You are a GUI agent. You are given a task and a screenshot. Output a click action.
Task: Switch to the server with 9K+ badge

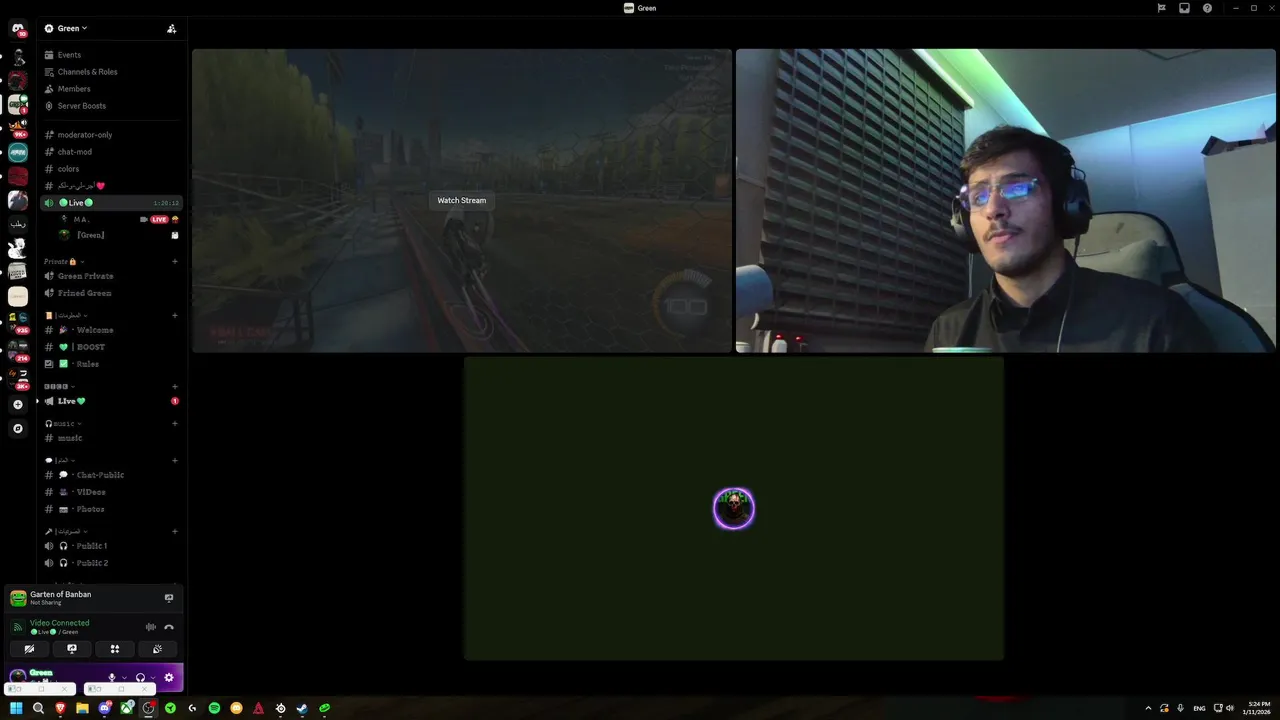(x=18, y=127)
